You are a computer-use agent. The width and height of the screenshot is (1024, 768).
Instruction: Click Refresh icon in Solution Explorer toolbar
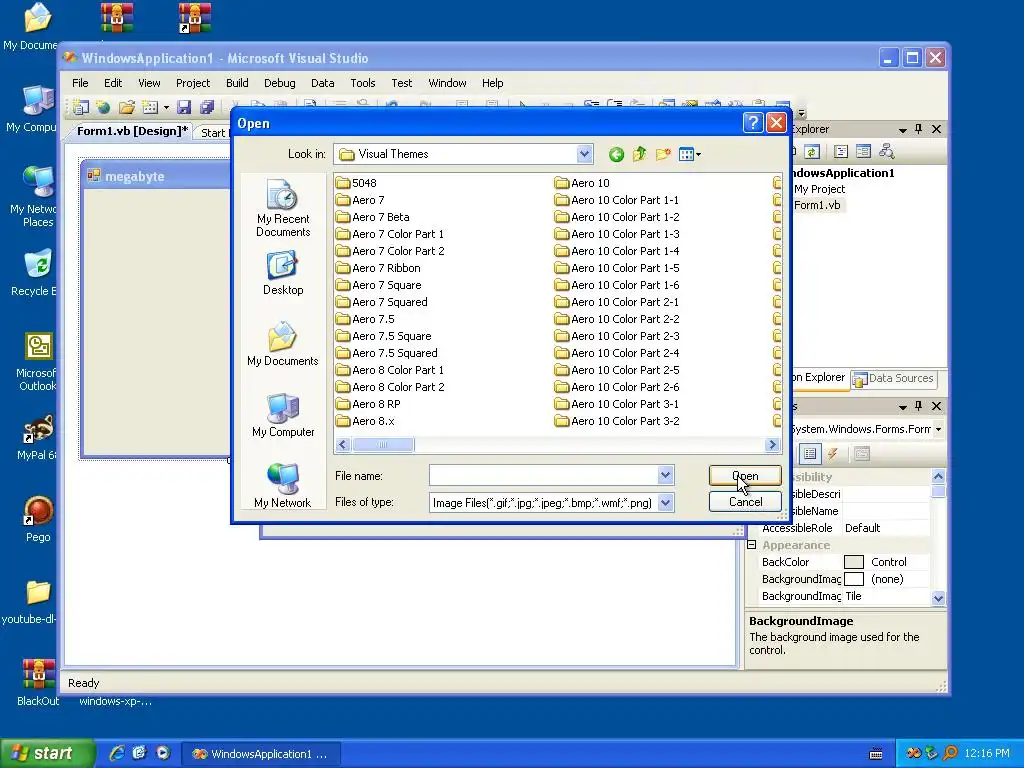[x=812, y=152]
